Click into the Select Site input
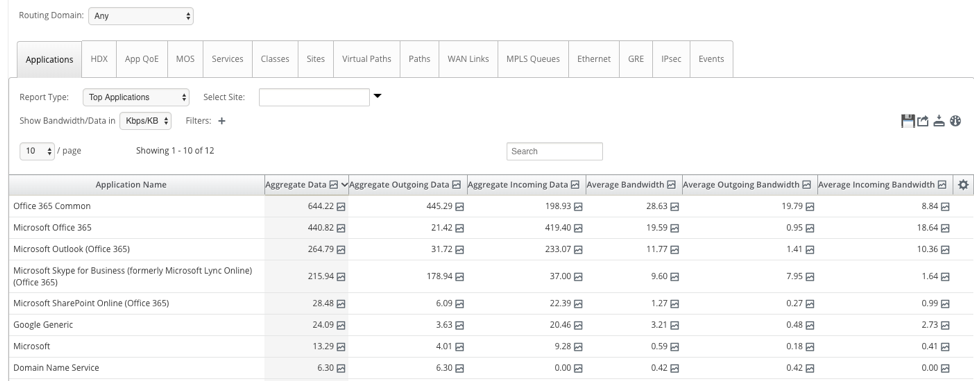The image size is (974, 381). click(314, 97)
